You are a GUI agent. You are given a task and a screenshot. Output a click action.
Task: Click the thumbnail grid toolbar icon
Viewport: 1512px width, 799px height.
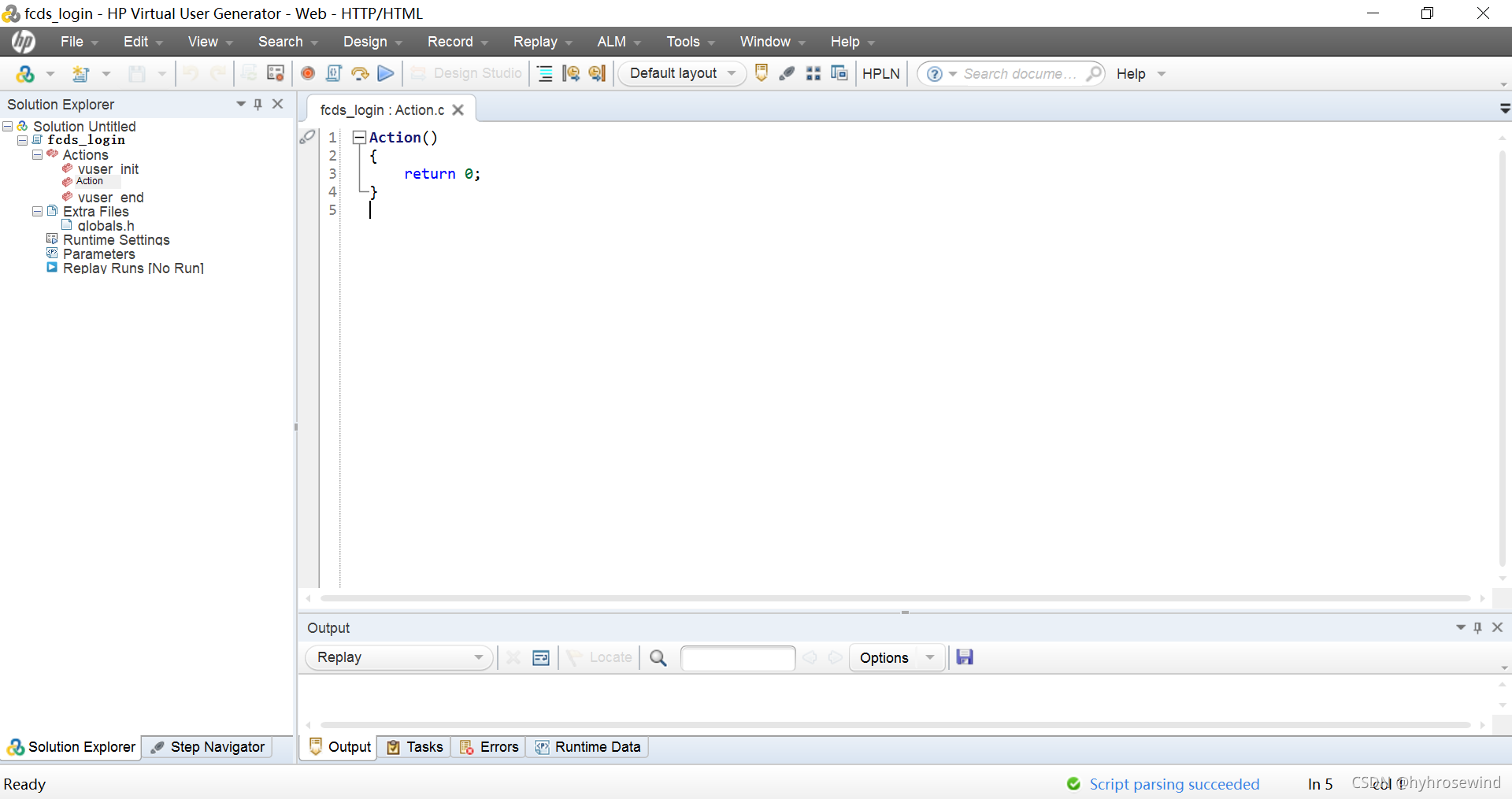coord(813,73)
